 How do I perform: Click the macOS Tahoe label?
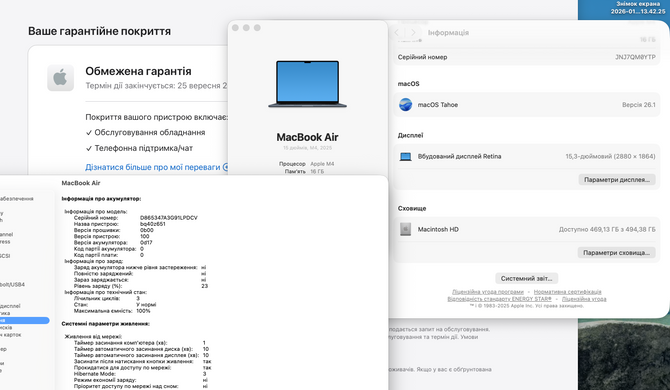[438, 105]
